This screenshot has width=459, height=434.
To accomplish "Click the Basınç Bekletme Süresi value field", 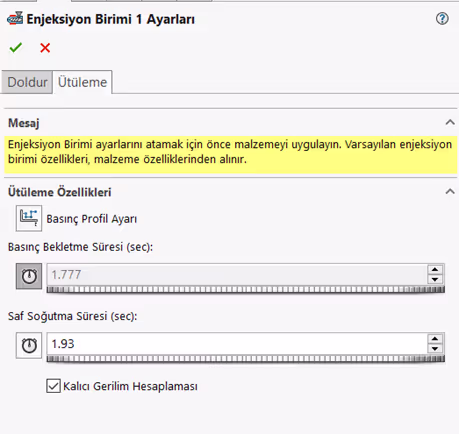I will point(237,275).
